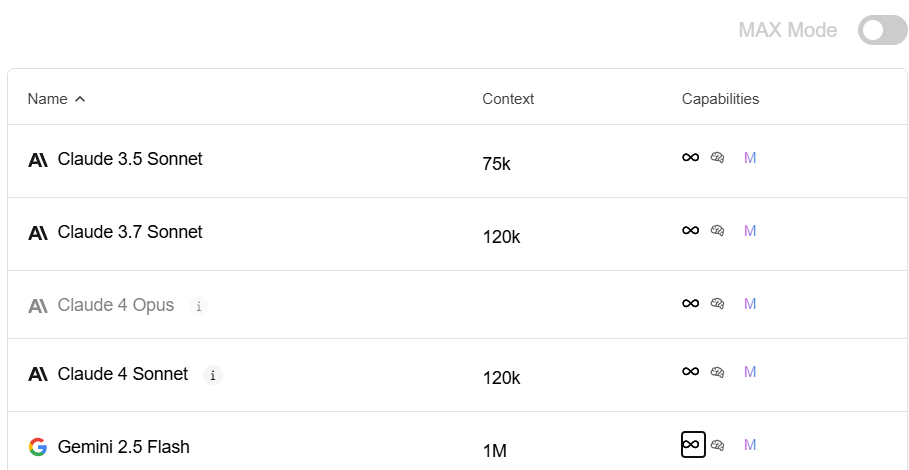
Task: Sort by the Name column arrow
Action: click(x=80, y=99)
